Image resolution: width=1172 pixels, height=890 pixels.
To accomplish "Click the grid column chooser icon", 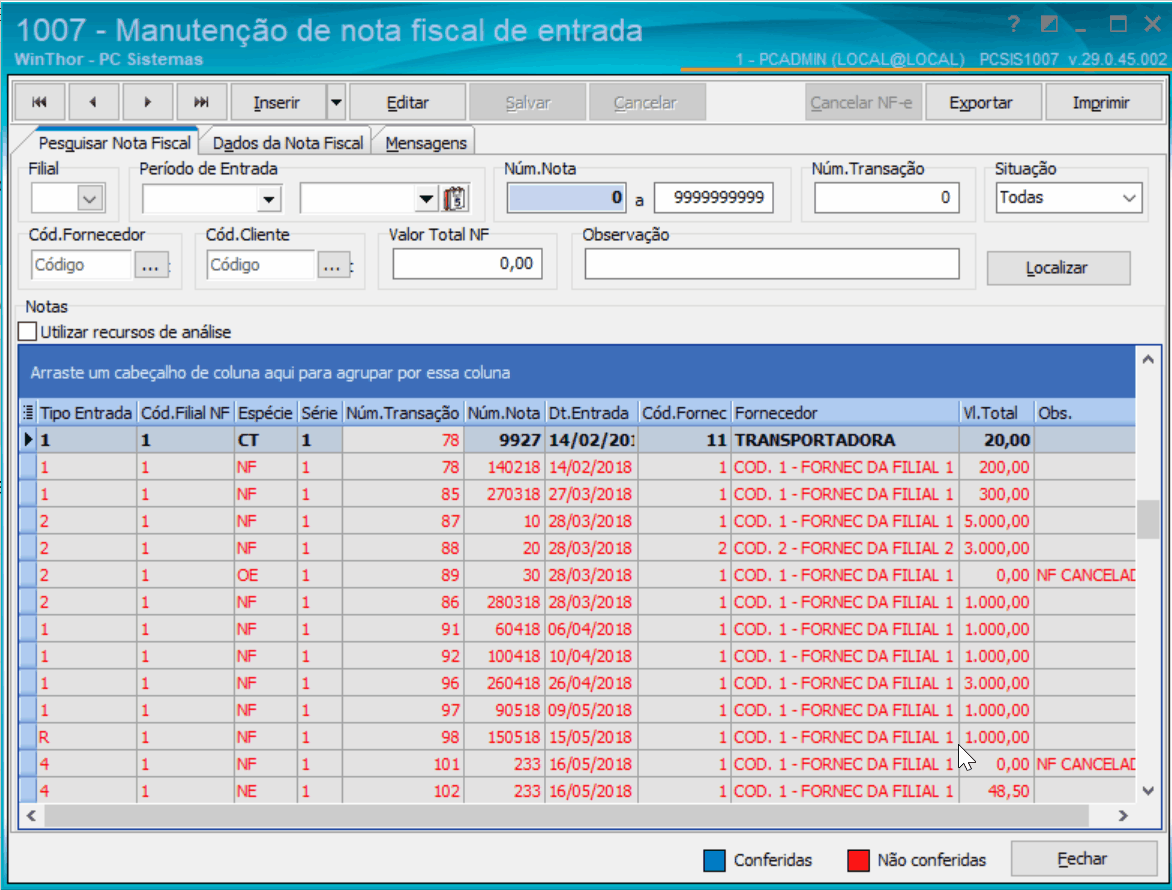I will tap(28, 412).
